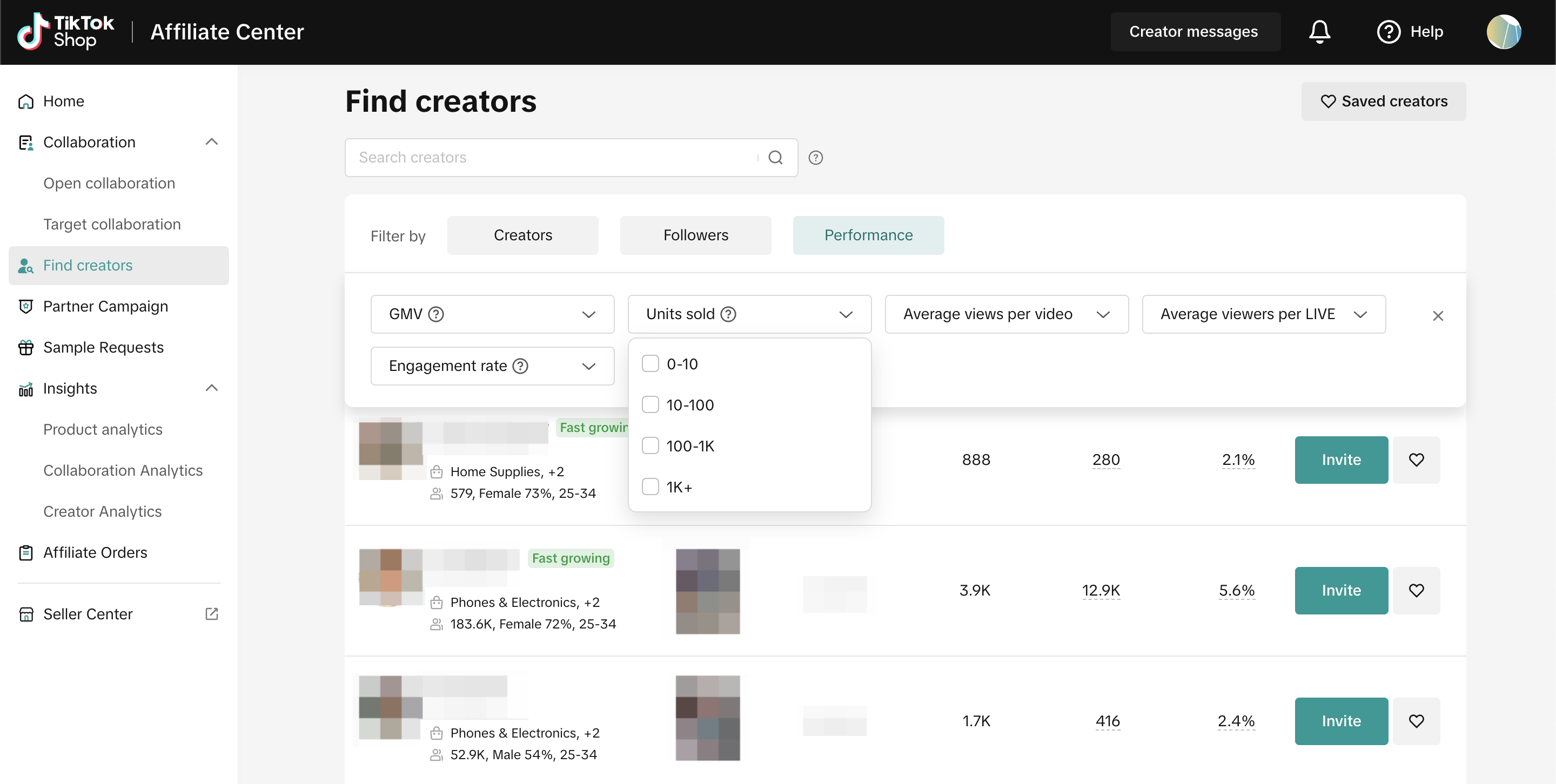Select the 1K+ units sold checkbox
Screen dimensions: 1556x784
tap(650, 487)
